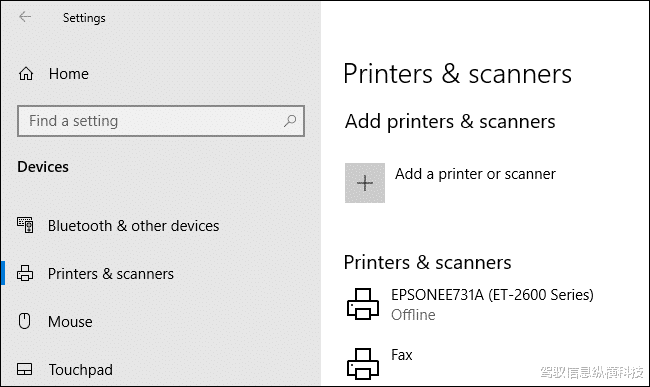
Task: Select Printers & scanners in sidebar
Action: [111, 273]
